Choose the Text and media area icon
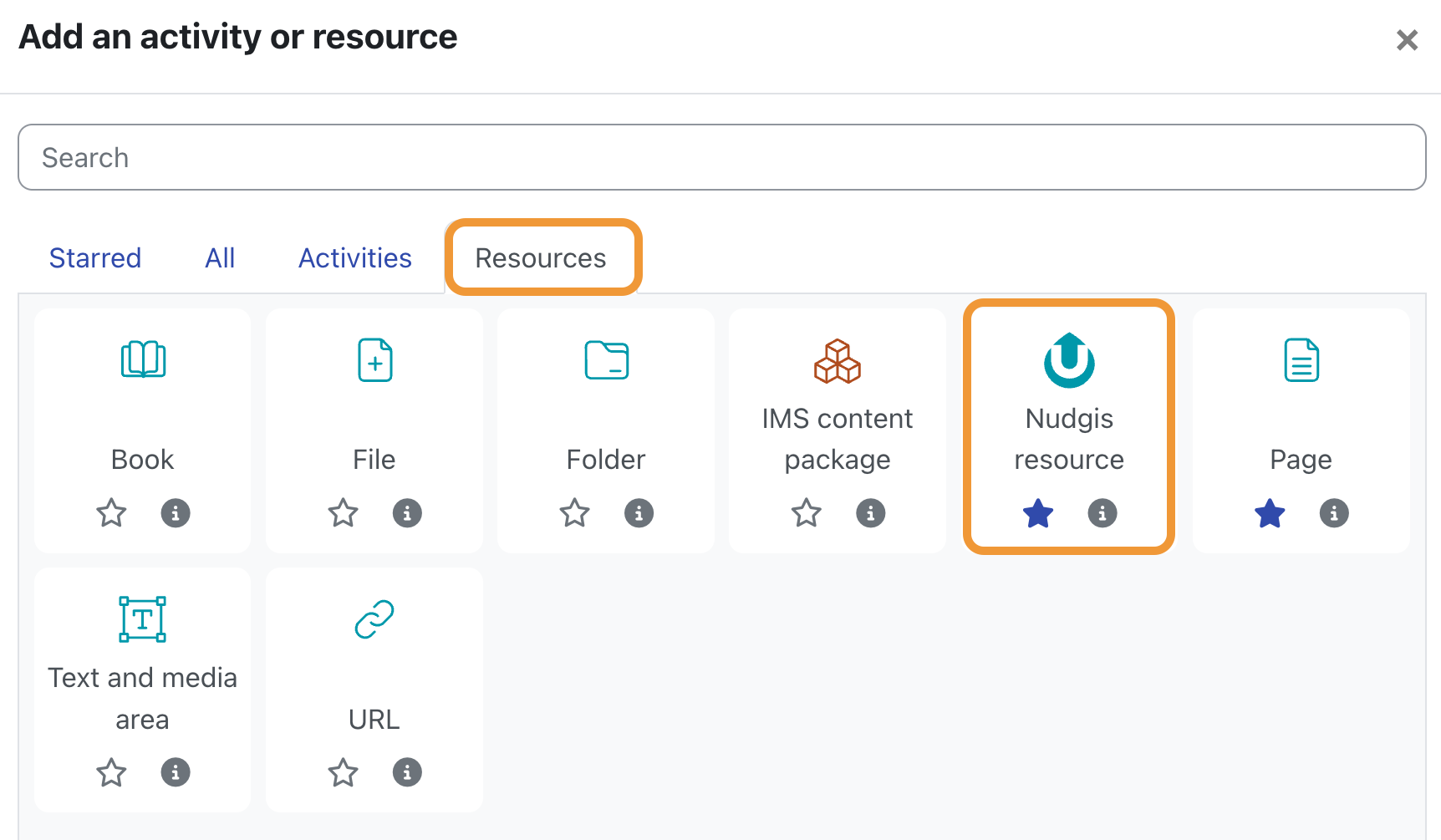This screenshot has height=840, width=1441. click(143, 619)
